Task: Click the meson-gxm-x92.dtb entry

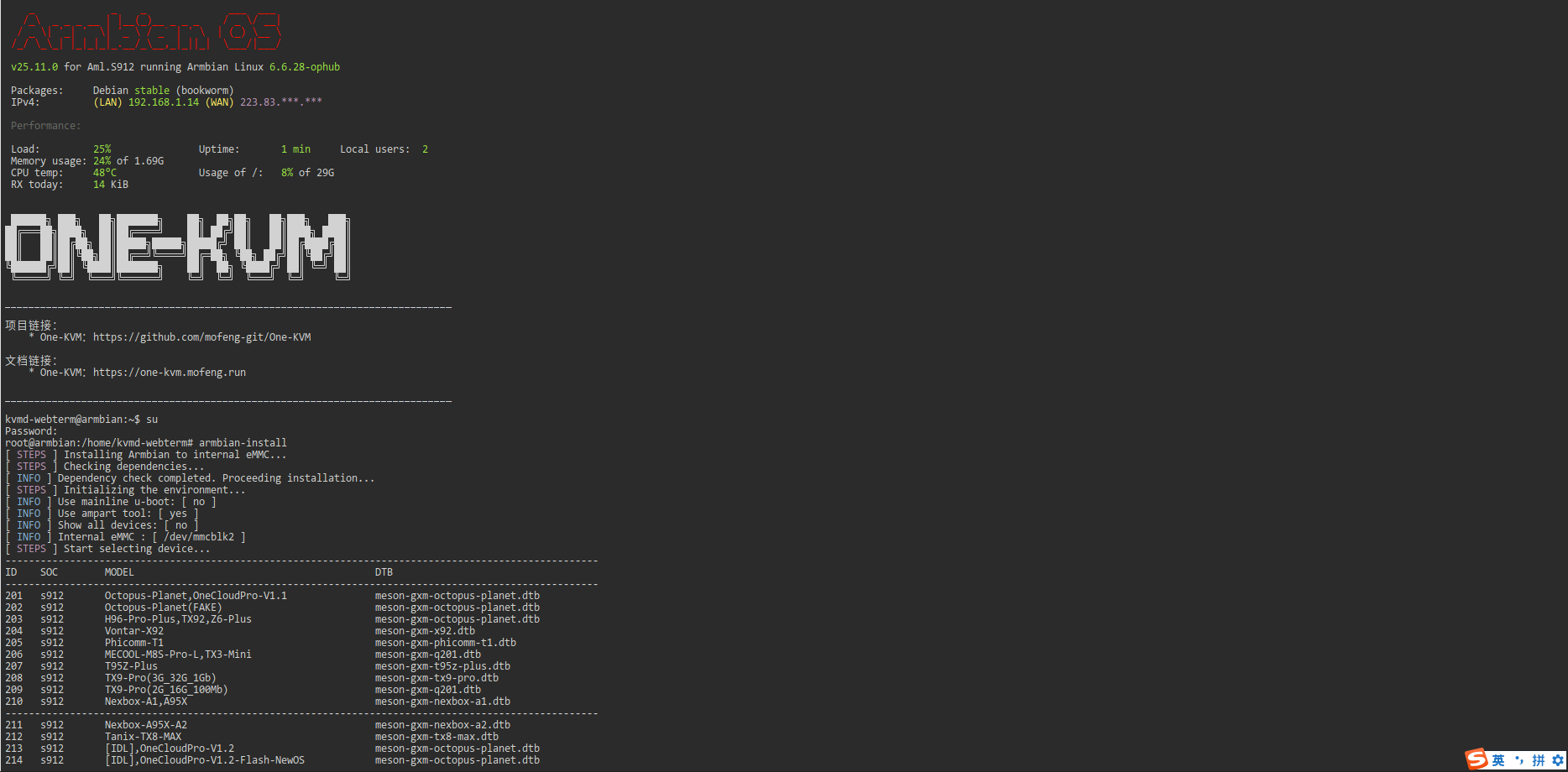Action: [x=425, y=631]
